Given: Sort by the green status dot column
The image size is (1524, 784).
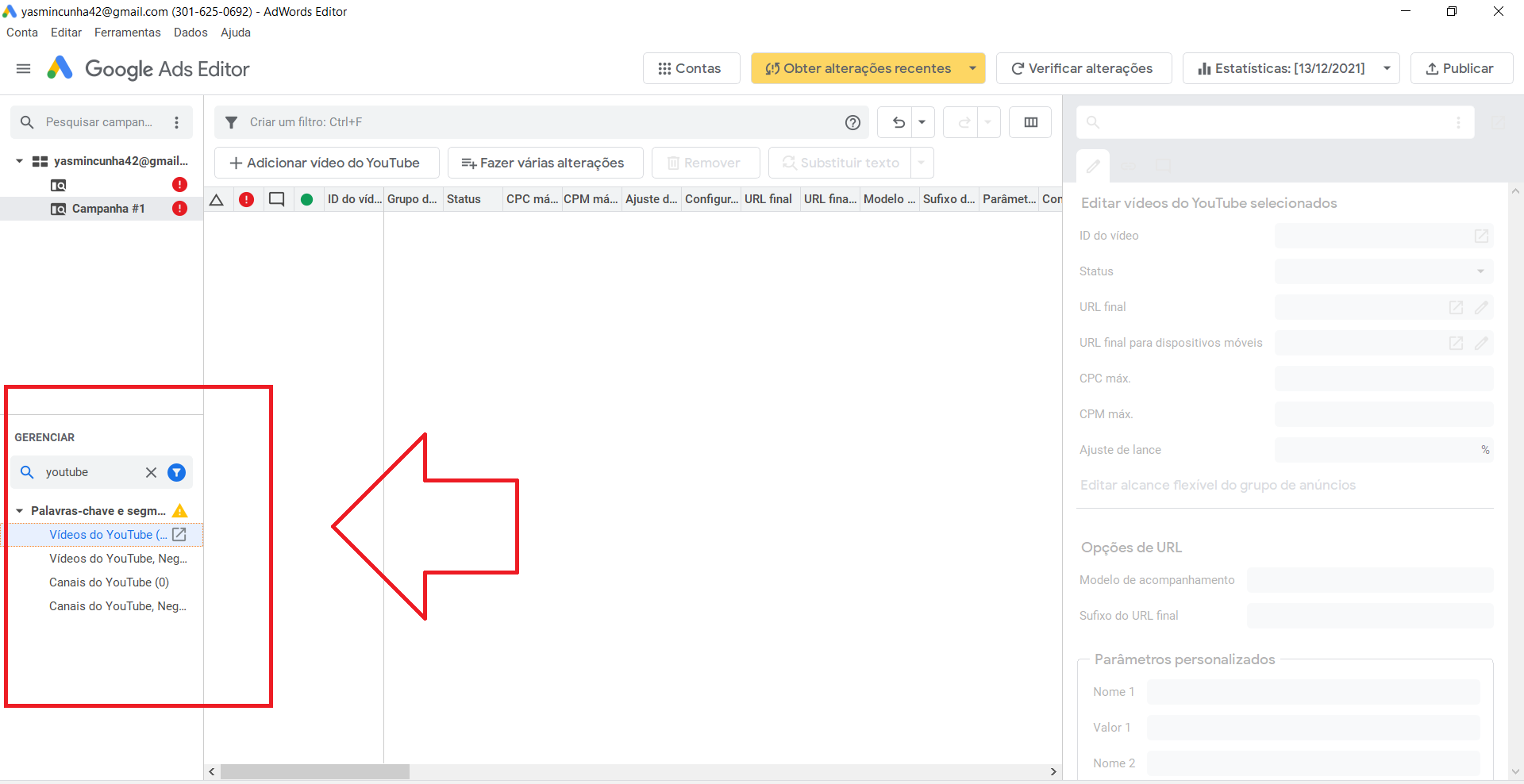Looking at the screenshot, I should (x=306, y=199).
